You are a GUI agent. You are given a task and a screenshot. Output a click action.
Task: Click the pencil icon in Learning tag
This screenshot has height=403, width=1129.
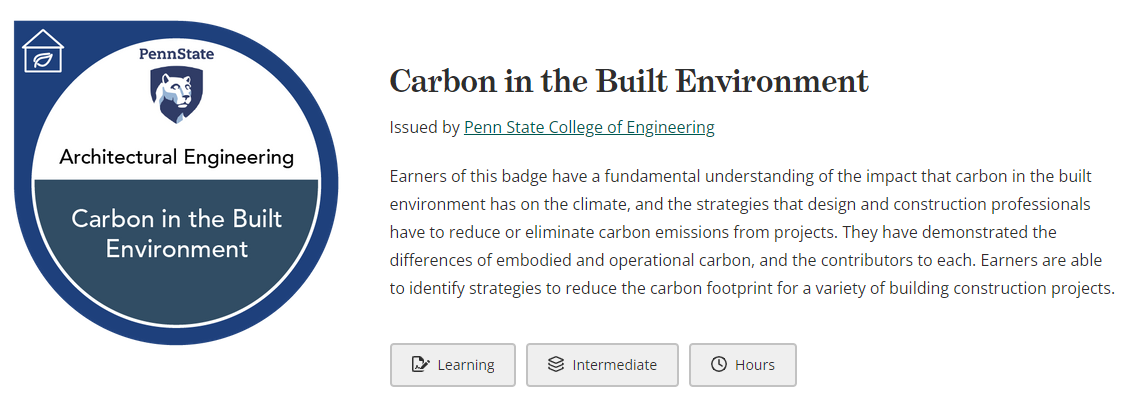(420, 365)
